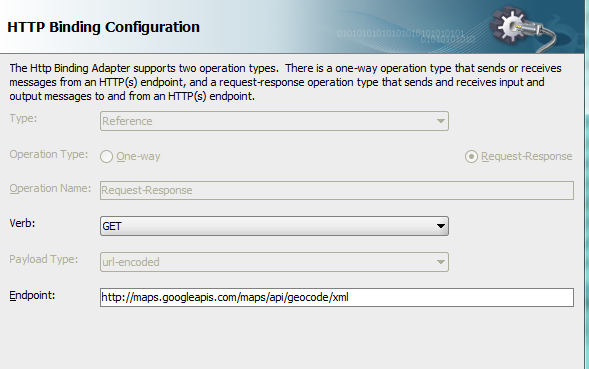Viewport: 589px width, 369px height.
Task: Select the One-way operation type radio button
Action: coord(106,156)
